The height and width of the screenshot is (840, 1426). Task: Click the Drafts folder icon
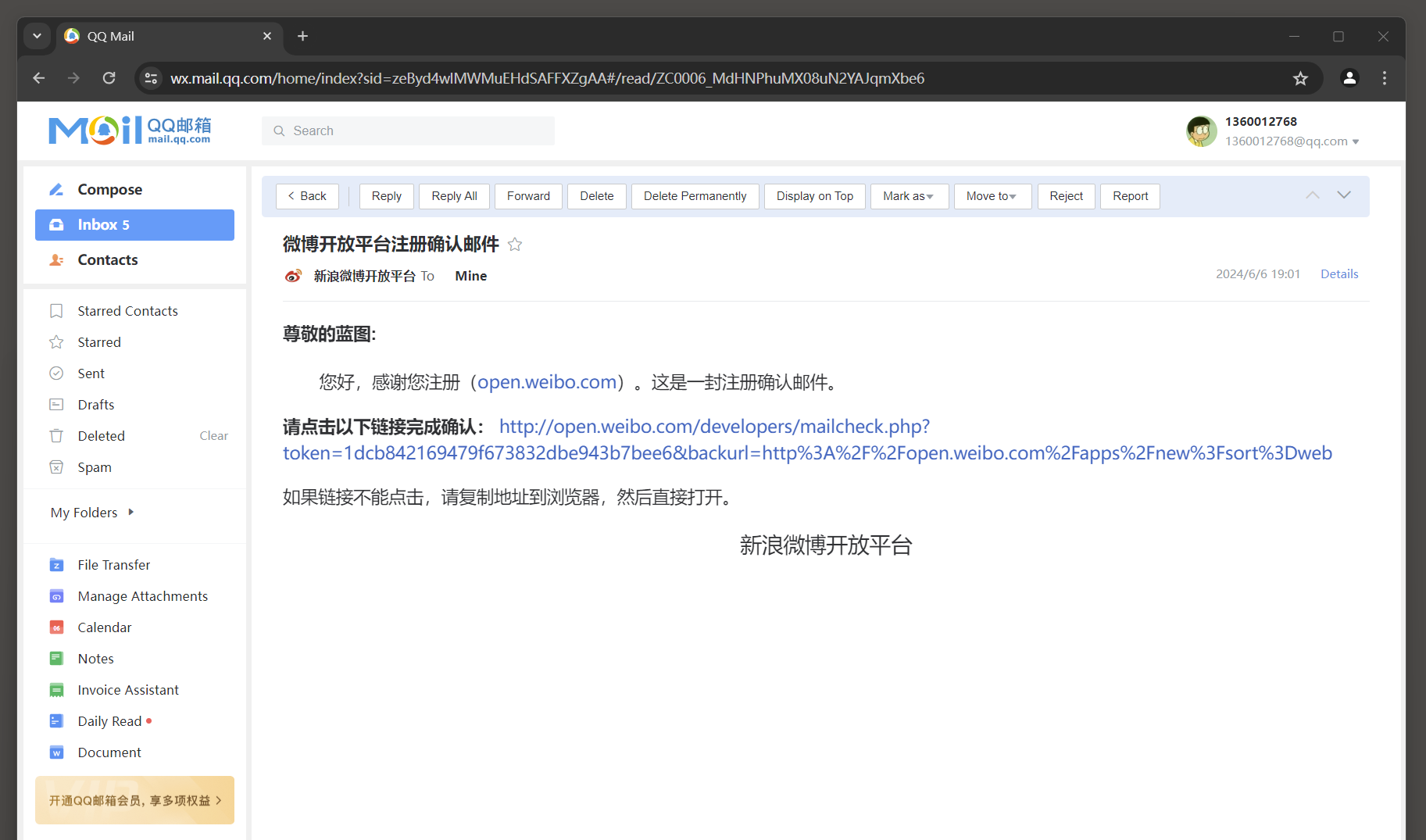(x=56, y=405)
